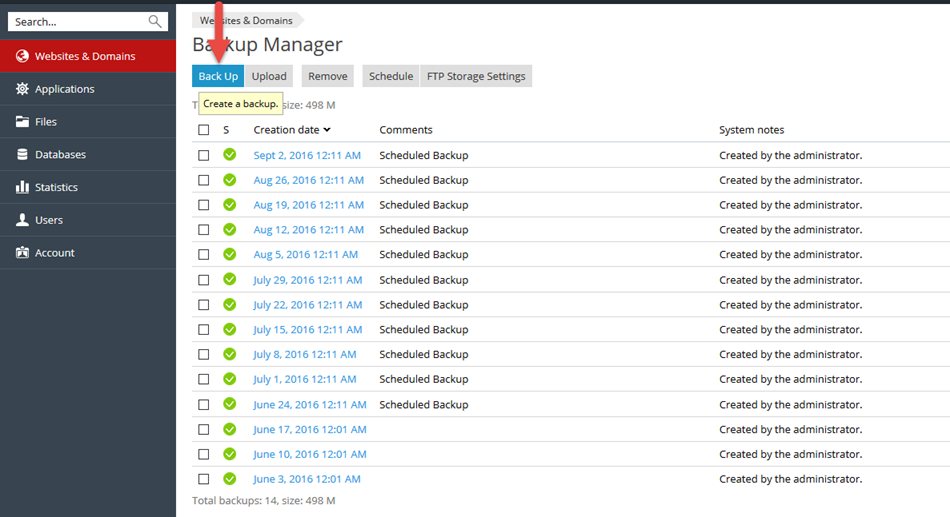
Task: Select the June 3, 2016 backup checkbox
Action: tap(204, 479)
